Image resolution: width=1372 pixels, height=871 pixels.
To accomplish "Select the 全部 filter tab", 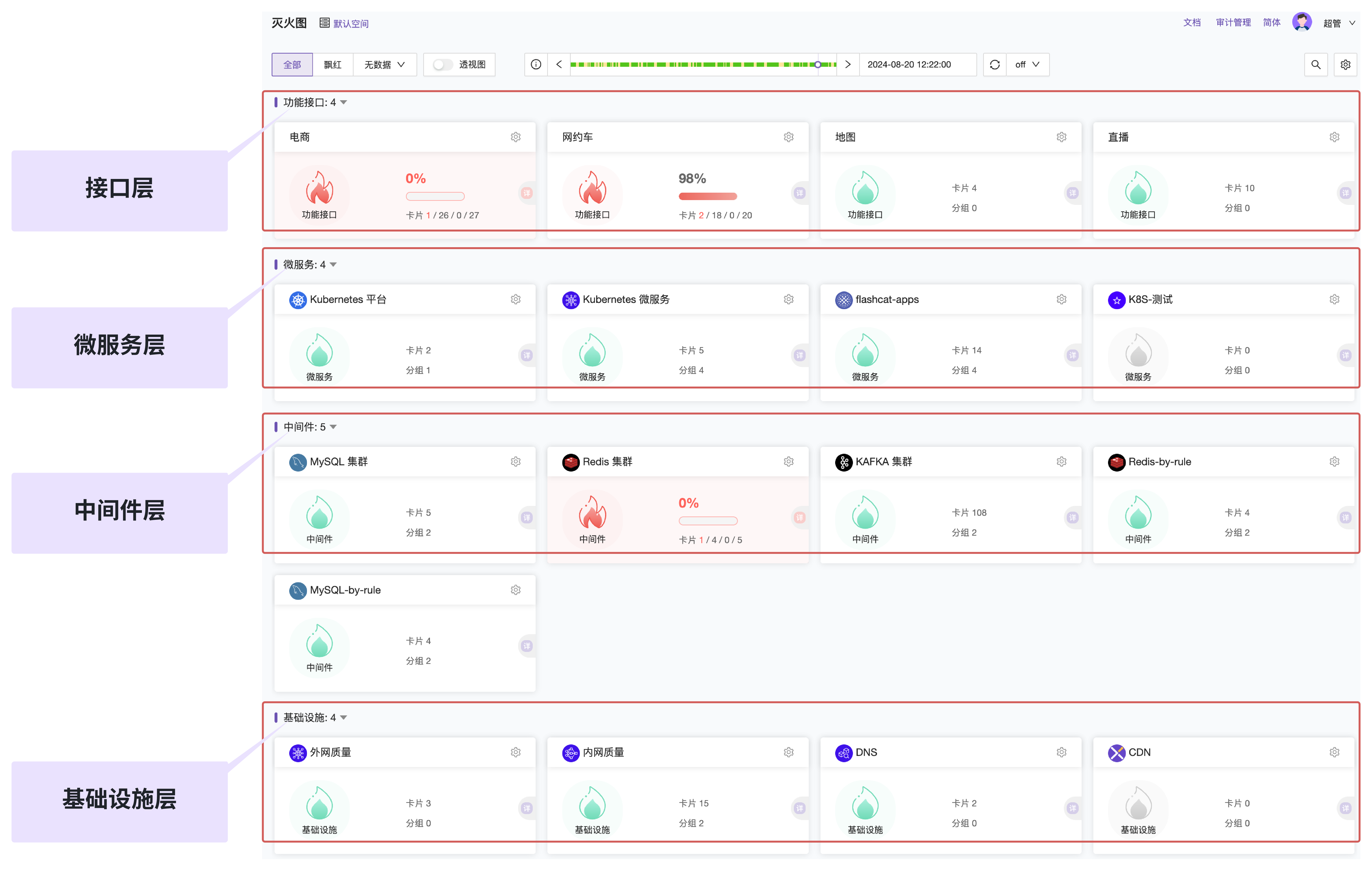I will [x=292, y=65].
